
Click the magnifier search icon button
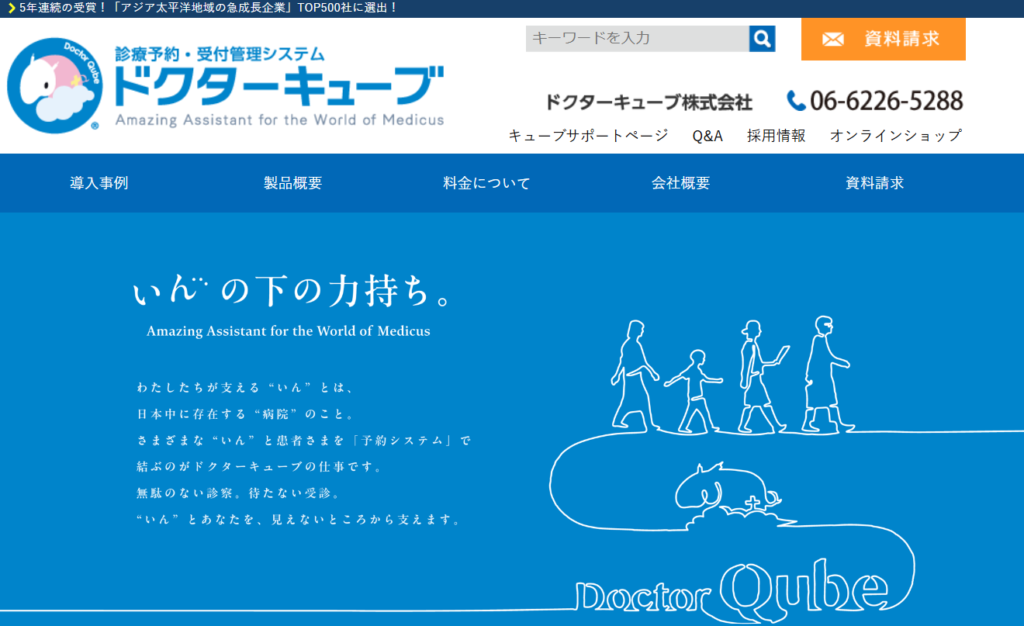(x=761, y=39)
